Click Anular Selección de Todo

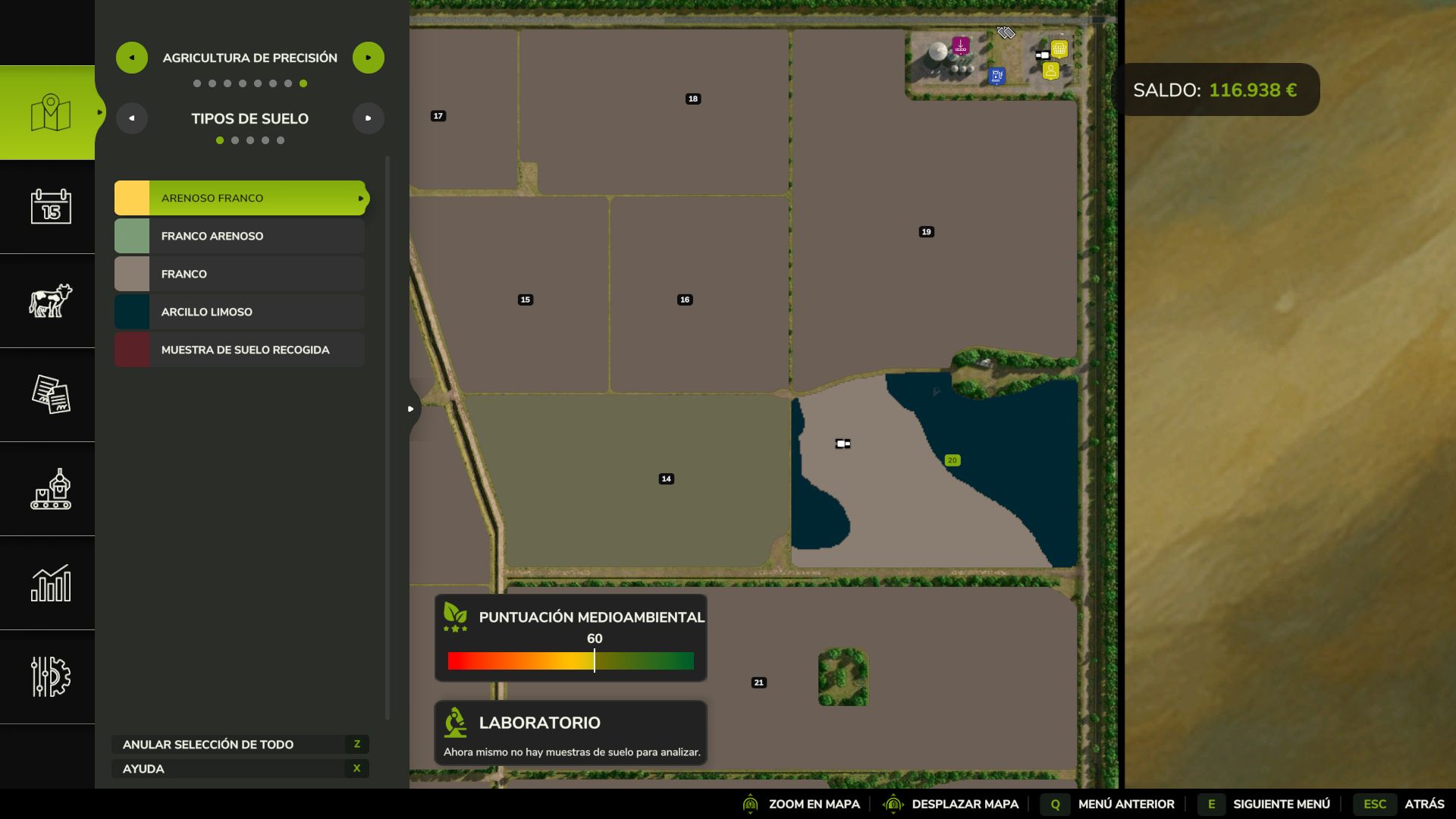click(x=240, y=745)
